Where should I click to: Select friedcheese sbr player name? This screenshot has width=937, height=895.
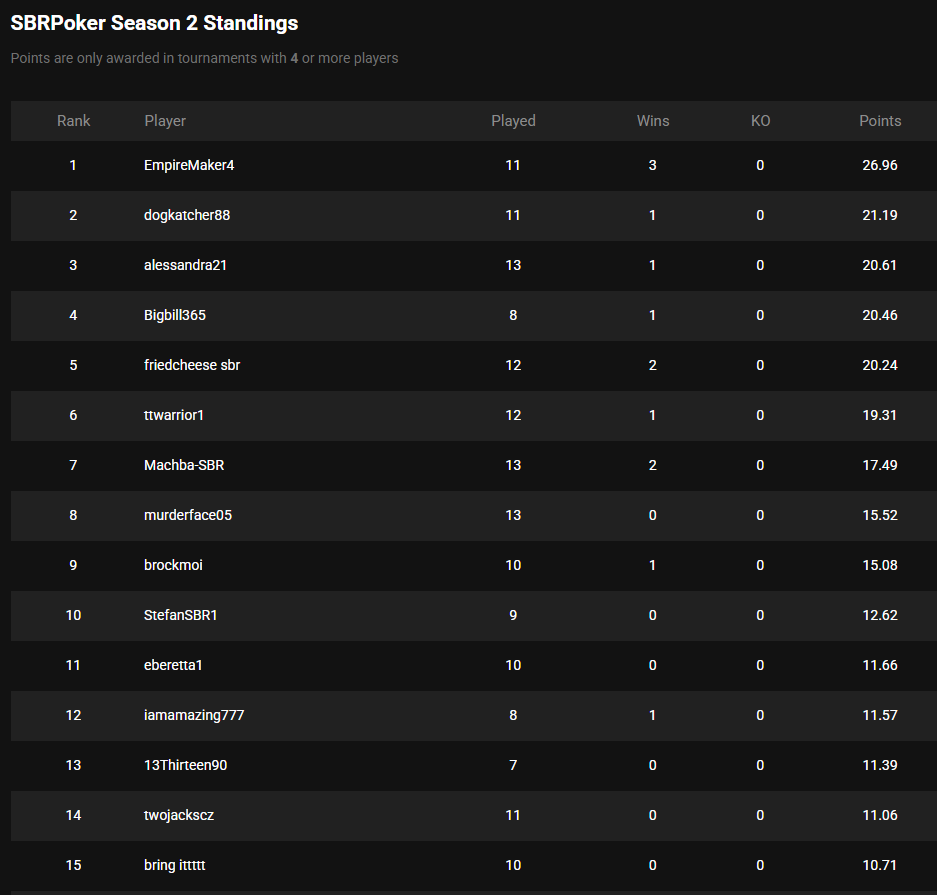(192, 365)
